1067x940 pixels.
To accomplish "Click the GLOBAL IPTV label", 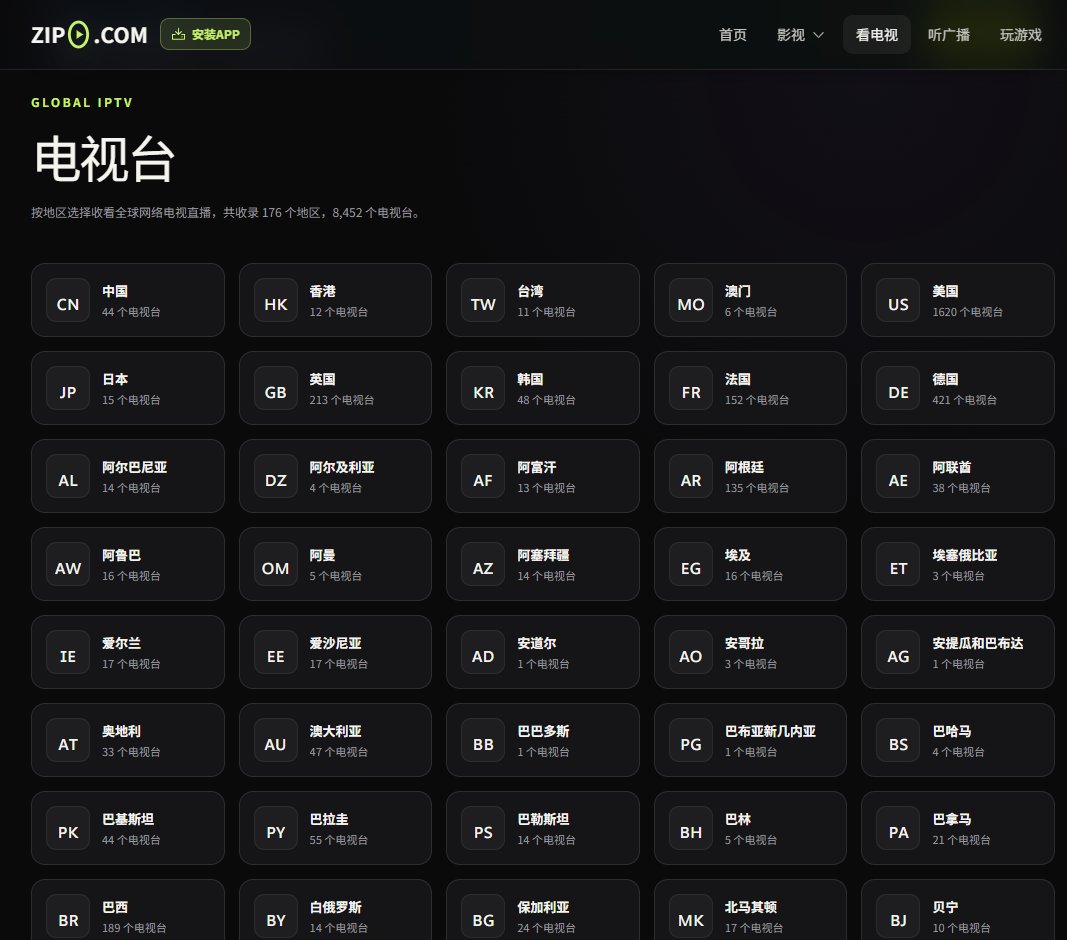I will pos(82,103).
